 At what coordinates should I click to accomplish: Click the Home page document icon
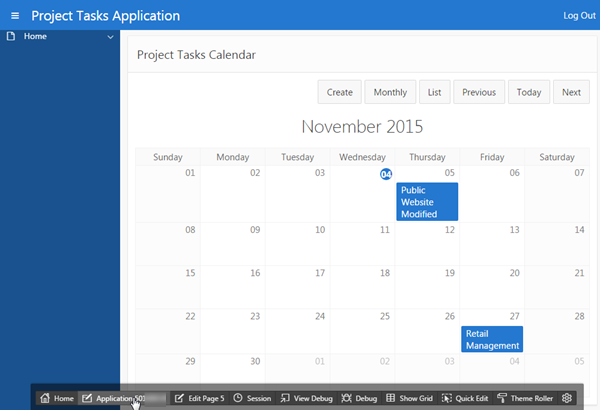[11, 36]
